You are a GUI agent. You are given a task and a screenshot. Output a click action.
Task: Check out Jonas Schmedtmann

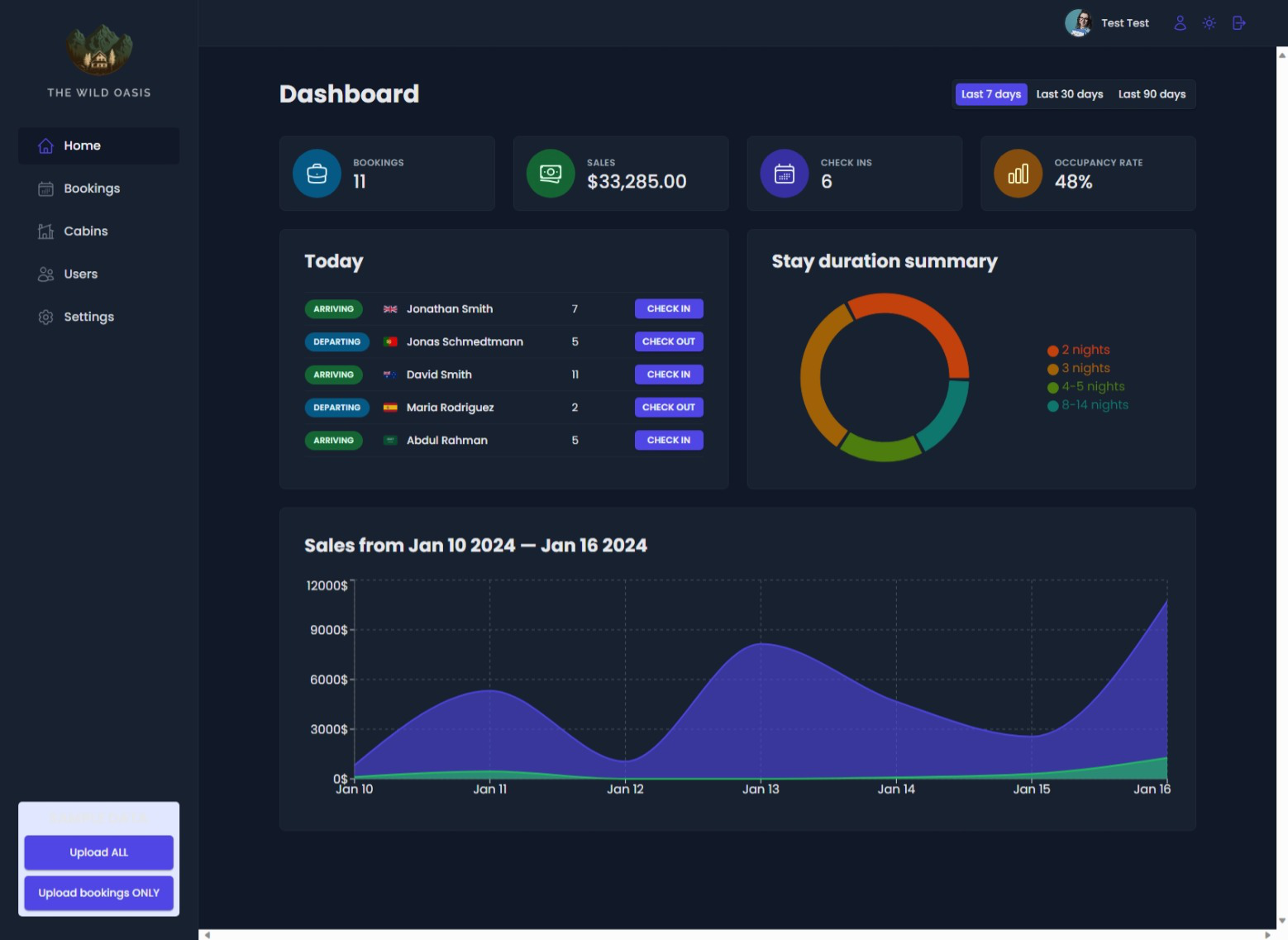click(x=668, y=341)
